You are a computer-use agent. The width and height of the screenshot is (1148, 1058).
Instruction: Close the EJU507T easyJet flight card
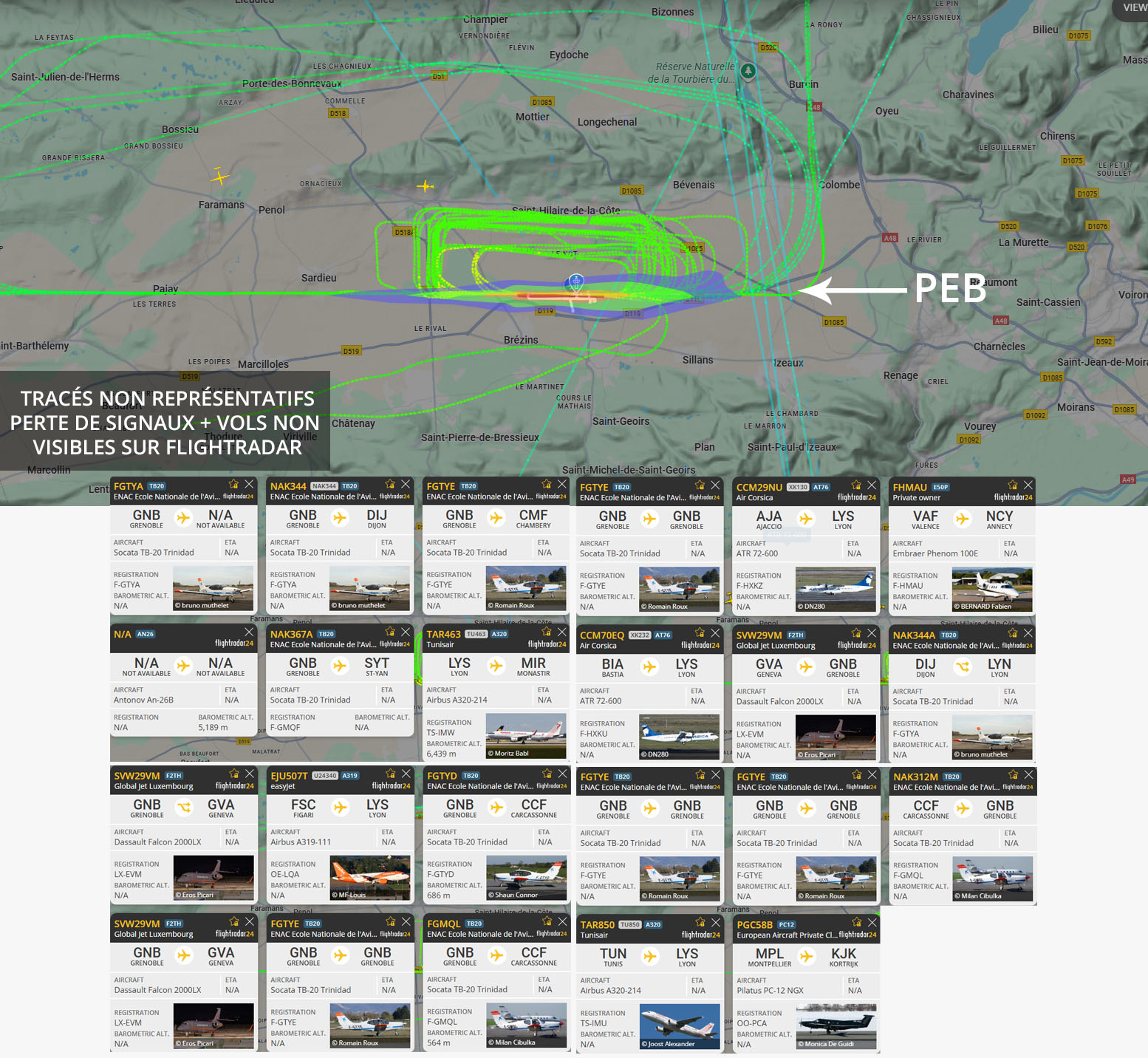pyautogui.click(x=406, y=774)
